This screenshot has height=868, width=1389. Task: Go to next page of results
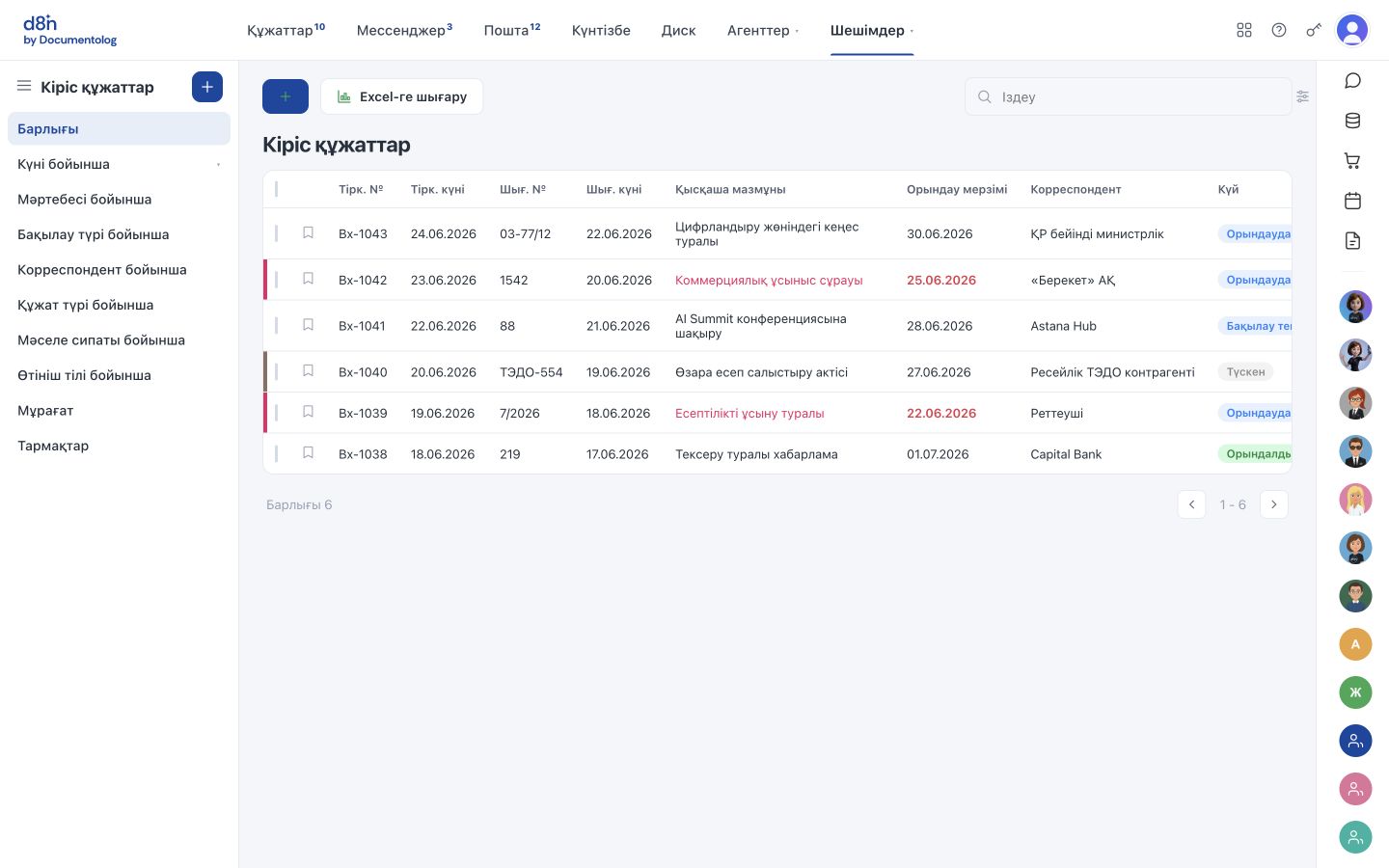coord(1274,504)
